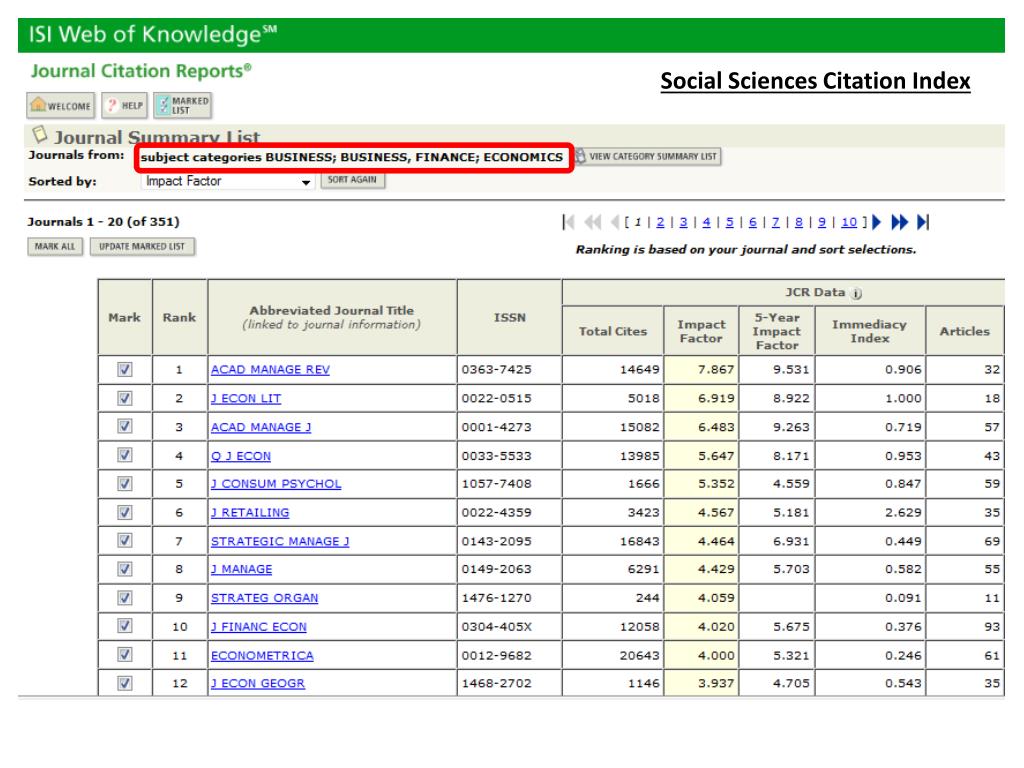The width and height of the screenshot is (1024, 768).
Task: Open page 6 of results
Action: [752, 223]
